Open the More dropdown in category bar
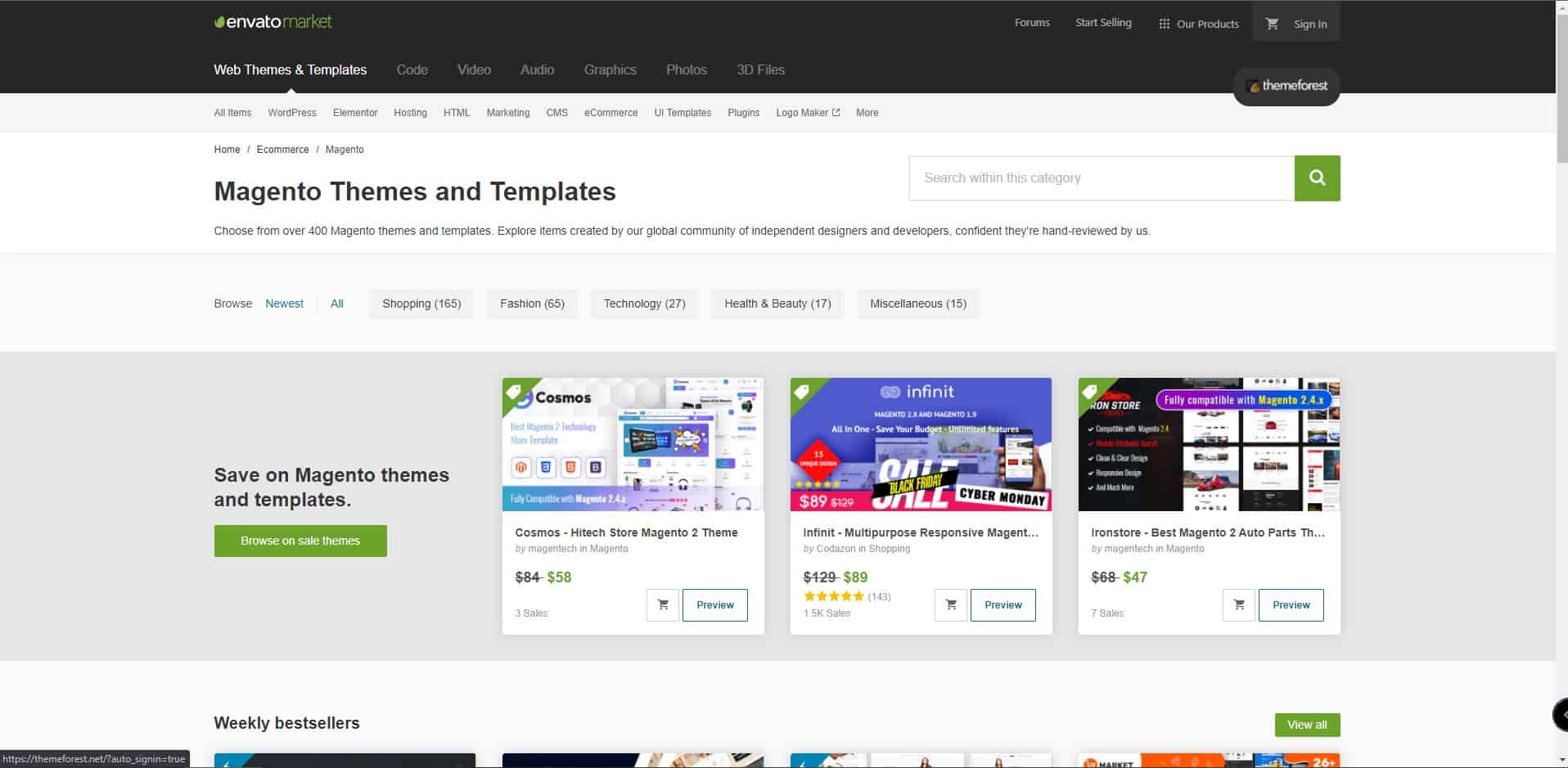 [867, 113]
